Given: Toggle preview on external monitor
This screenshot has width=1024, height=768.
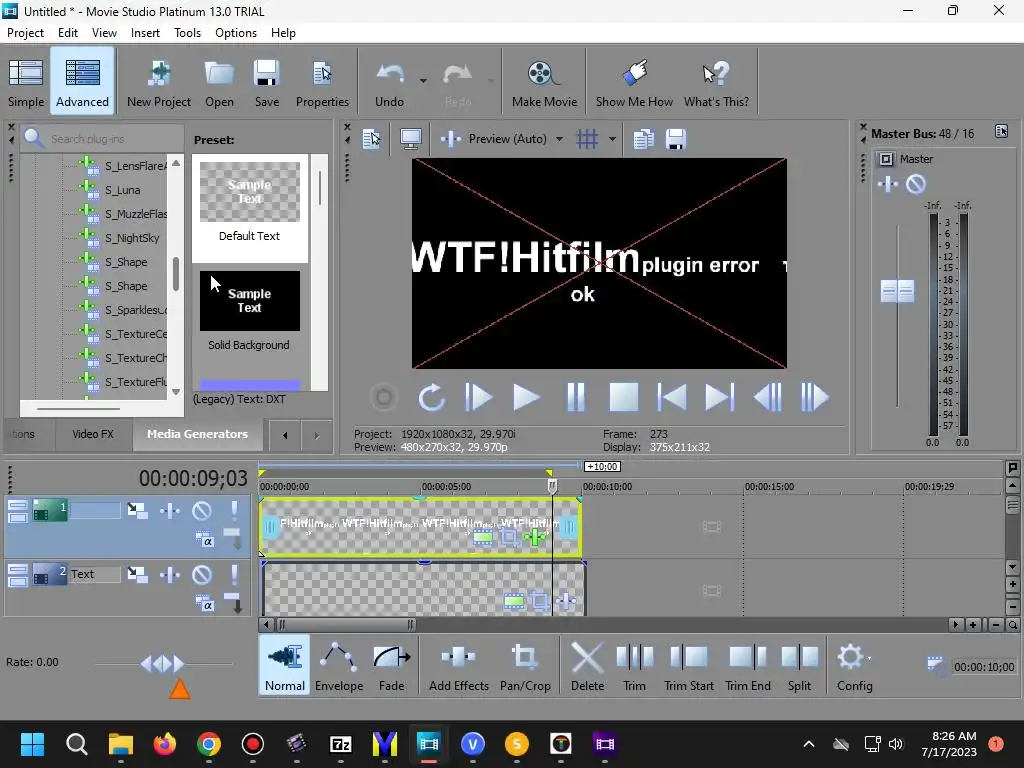Looking at the screenshot, I should point(410,138).
